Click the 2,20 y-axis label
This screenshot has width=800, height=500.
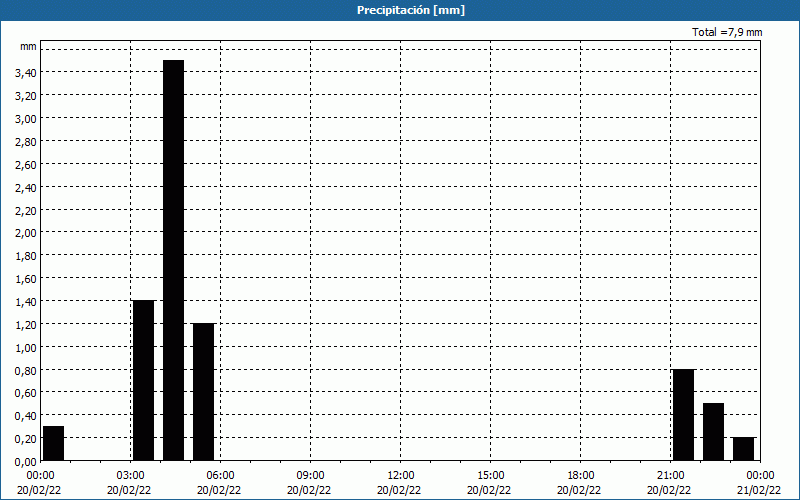(26, 211)
